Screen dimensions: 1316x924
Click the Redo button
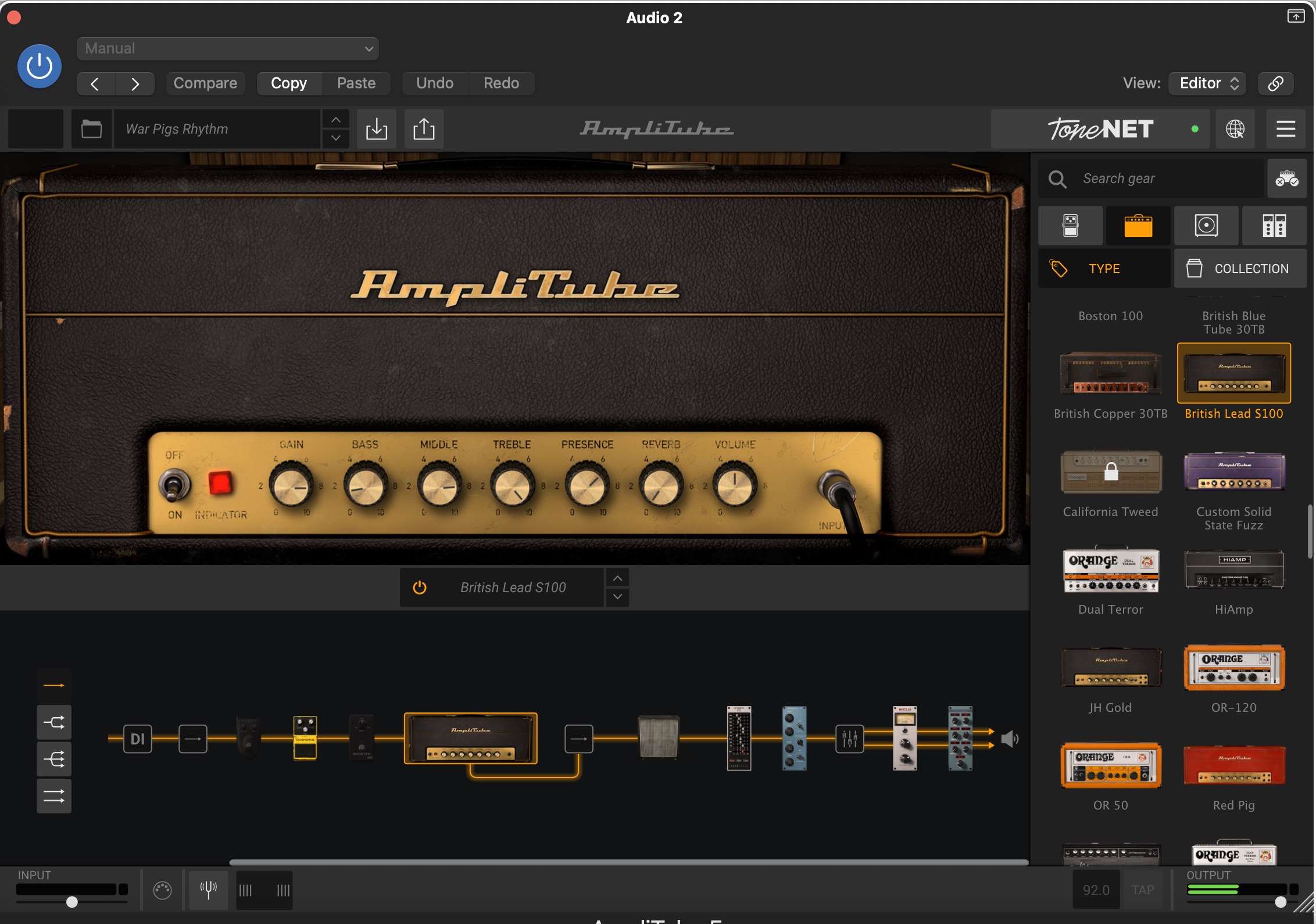click(x=501, y=84)
